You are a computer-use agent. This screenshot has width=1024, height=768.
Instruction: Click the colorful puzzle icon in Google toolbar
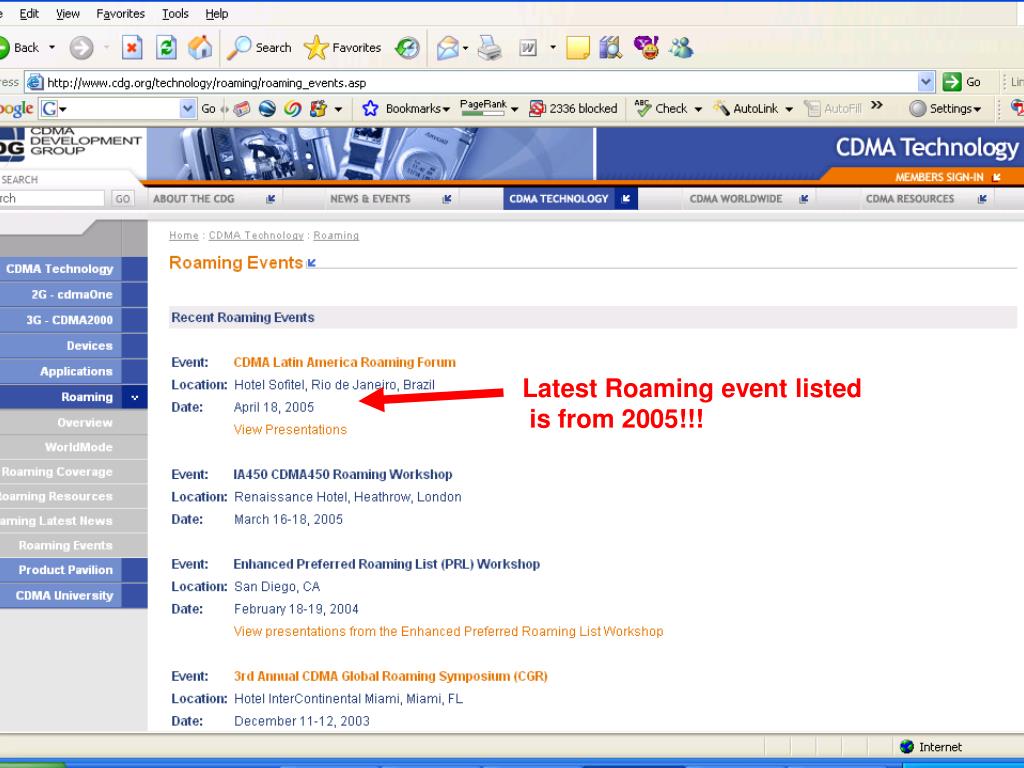click(318, 108)
